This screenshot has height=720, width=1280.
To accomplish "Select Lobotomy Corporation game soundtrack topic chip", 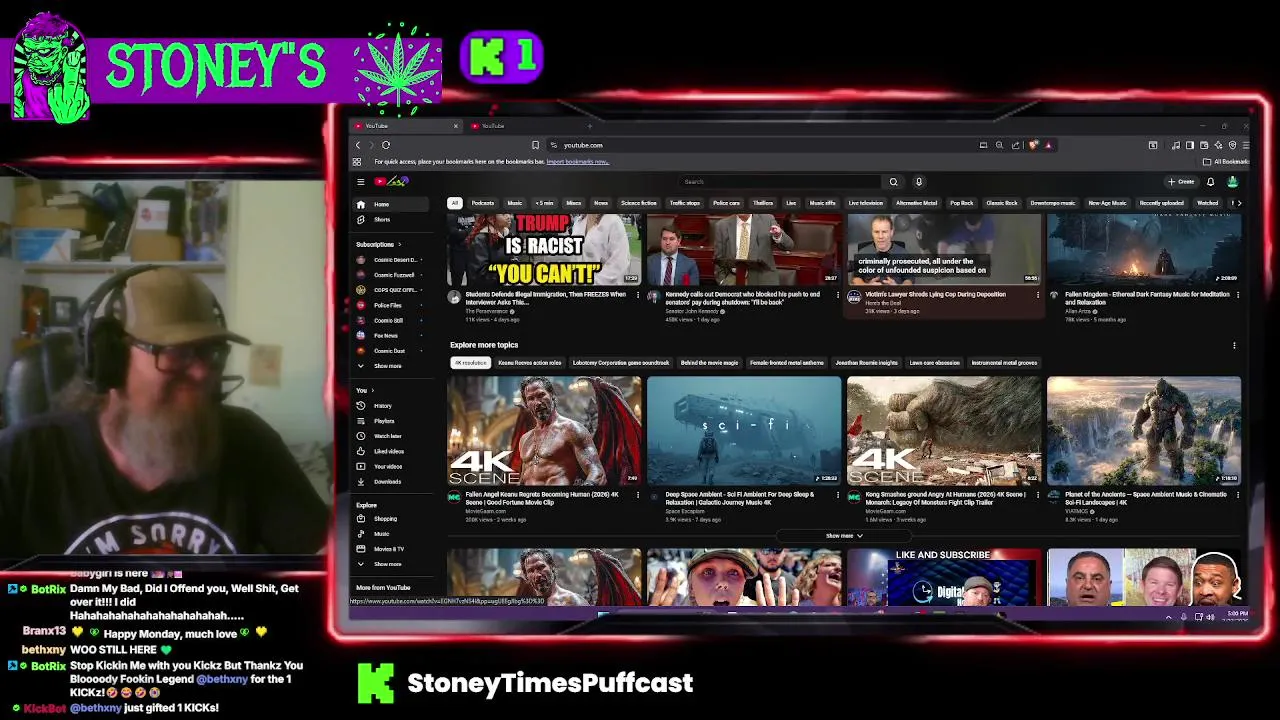I will (621, 363).
